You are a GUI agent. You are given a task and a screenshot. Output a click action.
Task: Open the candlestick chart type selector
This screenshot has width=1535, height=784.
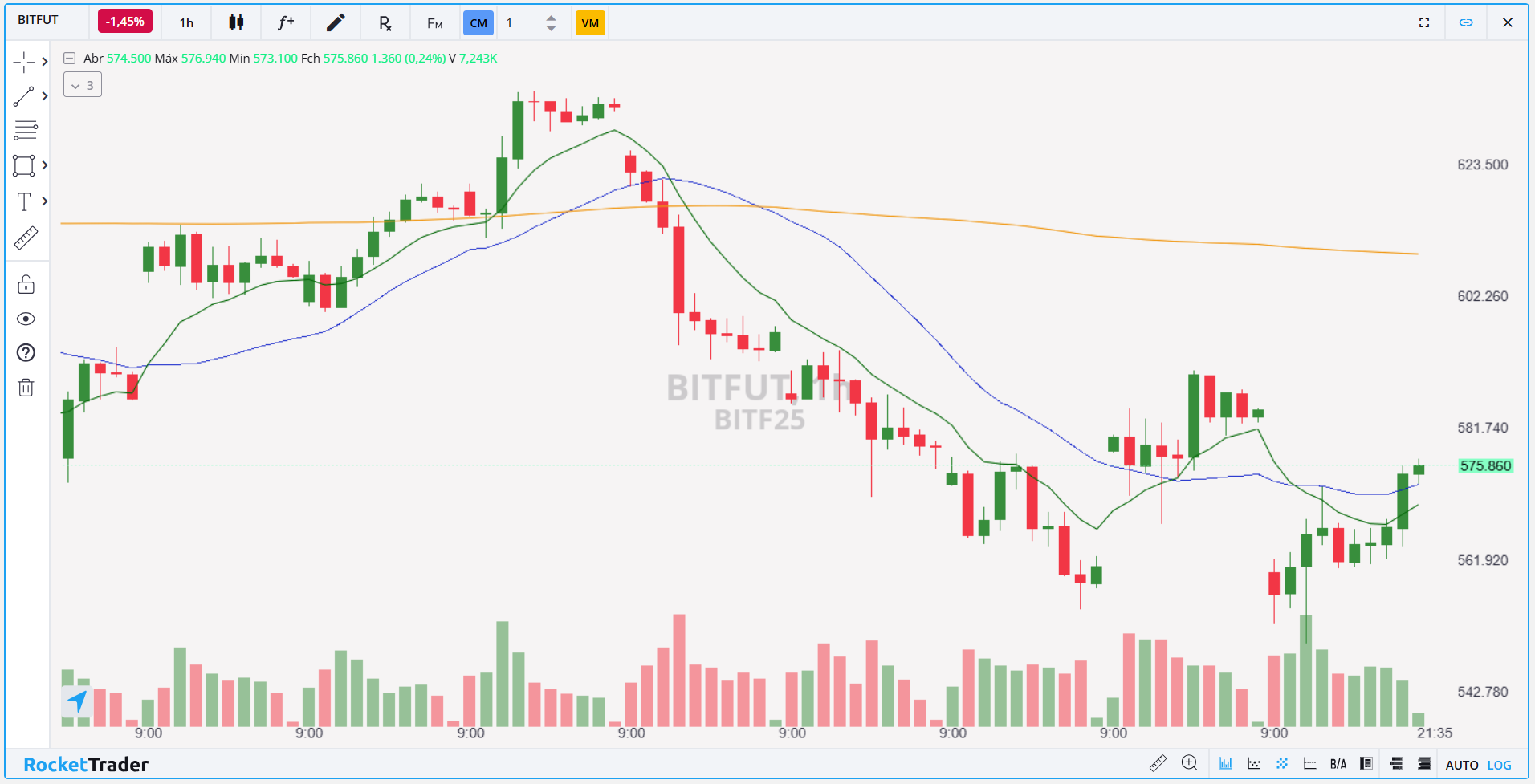click(x=236, y=22)
